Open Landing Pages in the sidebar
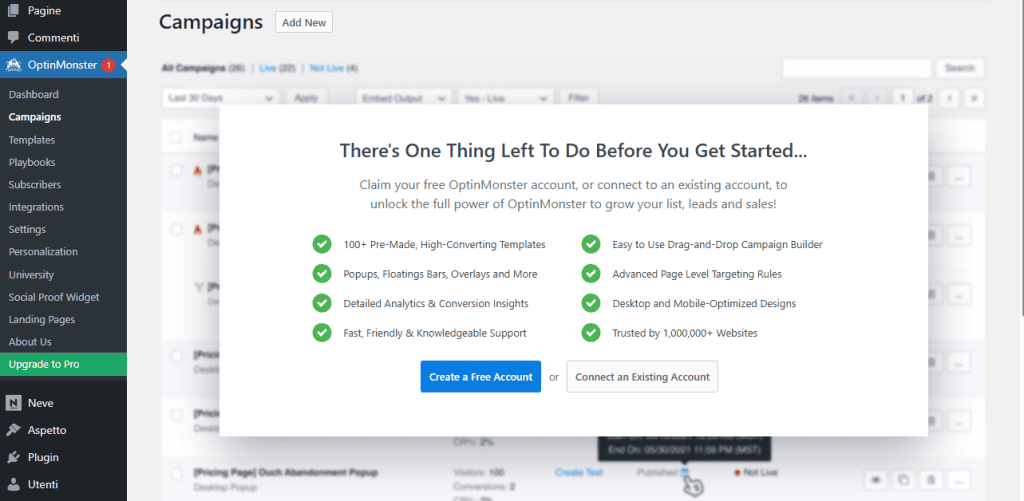The width and height of the screenshot is (1024, 501). coord(42,319)
